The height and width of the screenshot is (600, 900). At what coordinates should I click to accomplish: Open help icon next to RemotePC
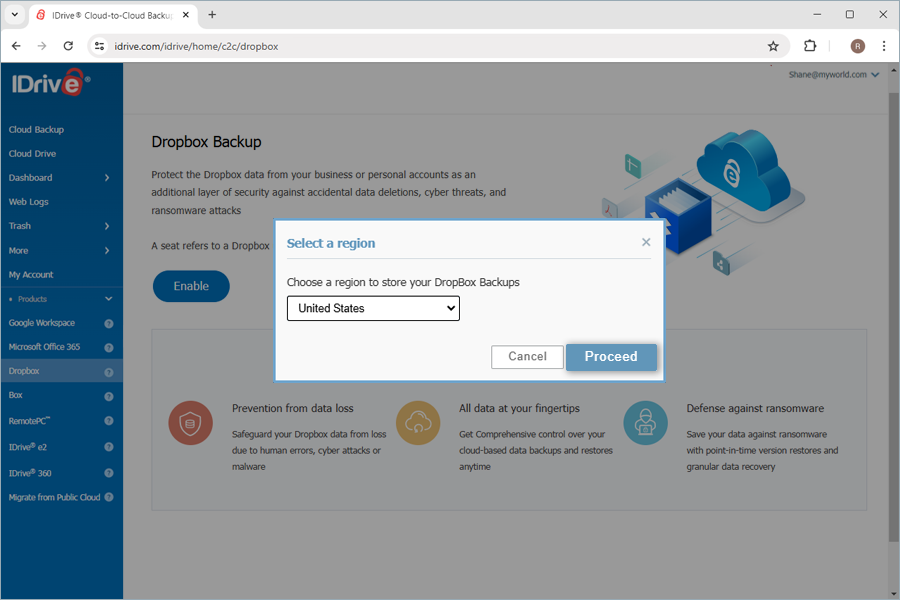108,421
